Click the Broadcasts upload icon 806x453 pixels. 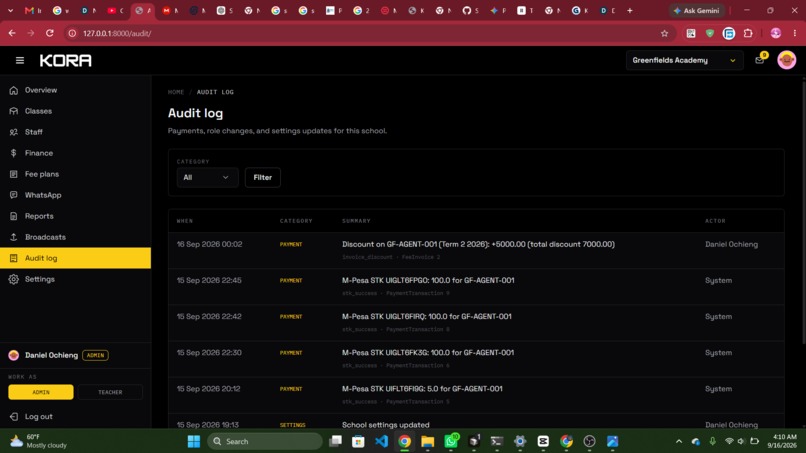tap(13, 237)
